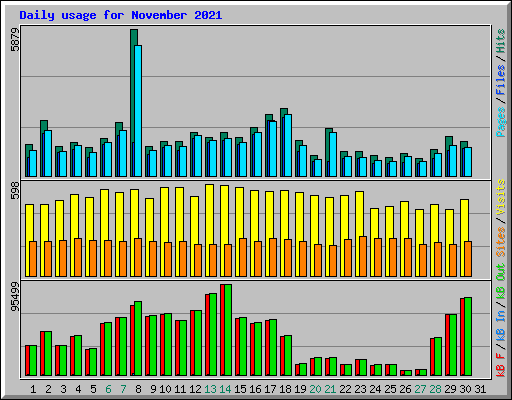512x400 pixels.
Task: Click x-axis day label "26"
Action: [x=405, y=389]
